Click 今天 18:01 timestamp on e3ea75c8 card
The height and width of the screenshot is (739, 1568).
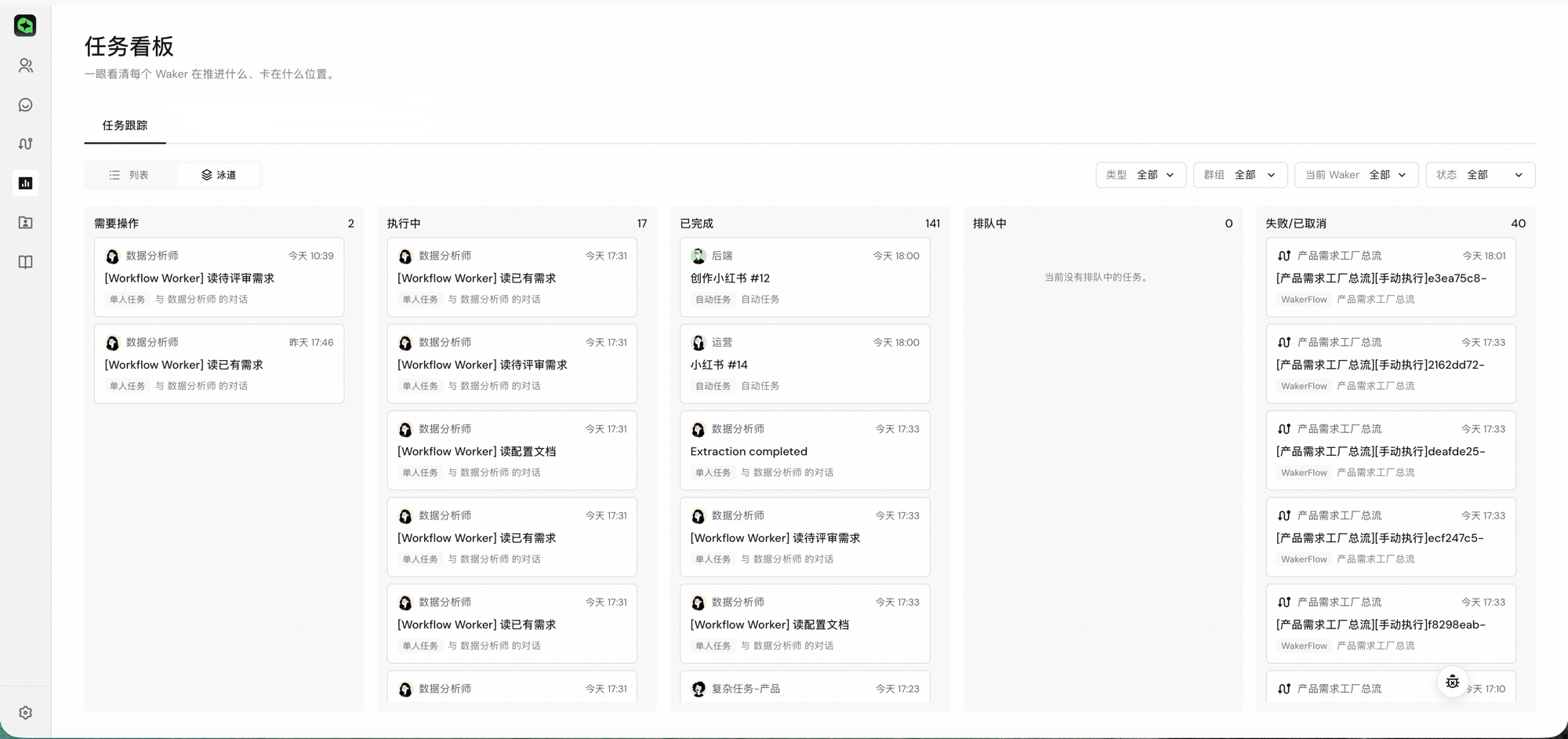click(1483, 256)
